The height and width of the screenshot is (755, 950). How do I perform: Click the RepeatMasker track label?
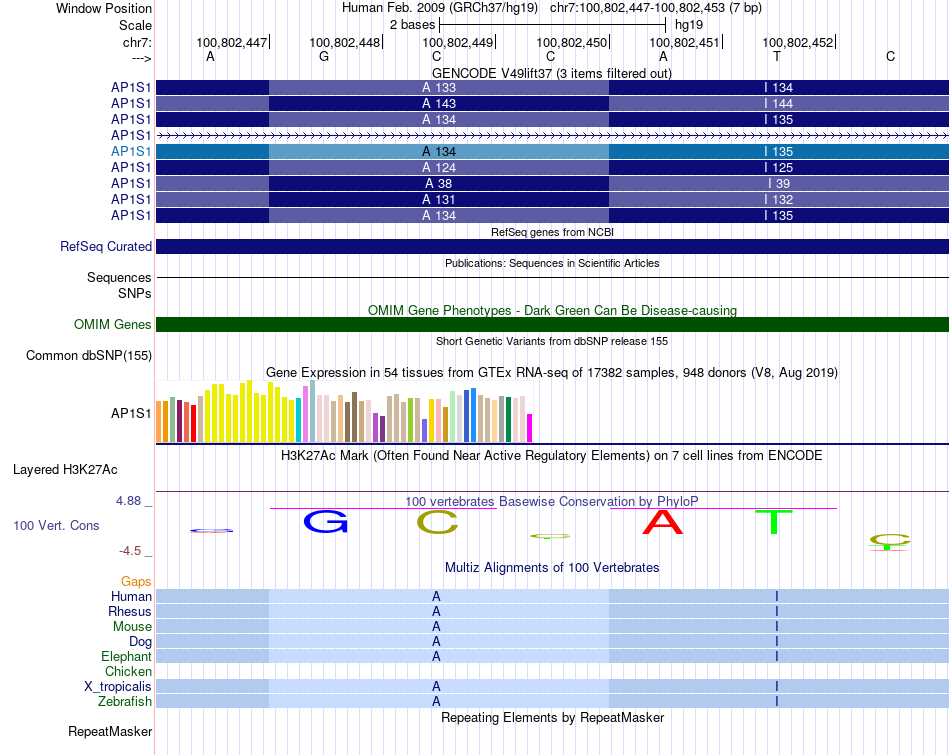[x=110, y=731]
